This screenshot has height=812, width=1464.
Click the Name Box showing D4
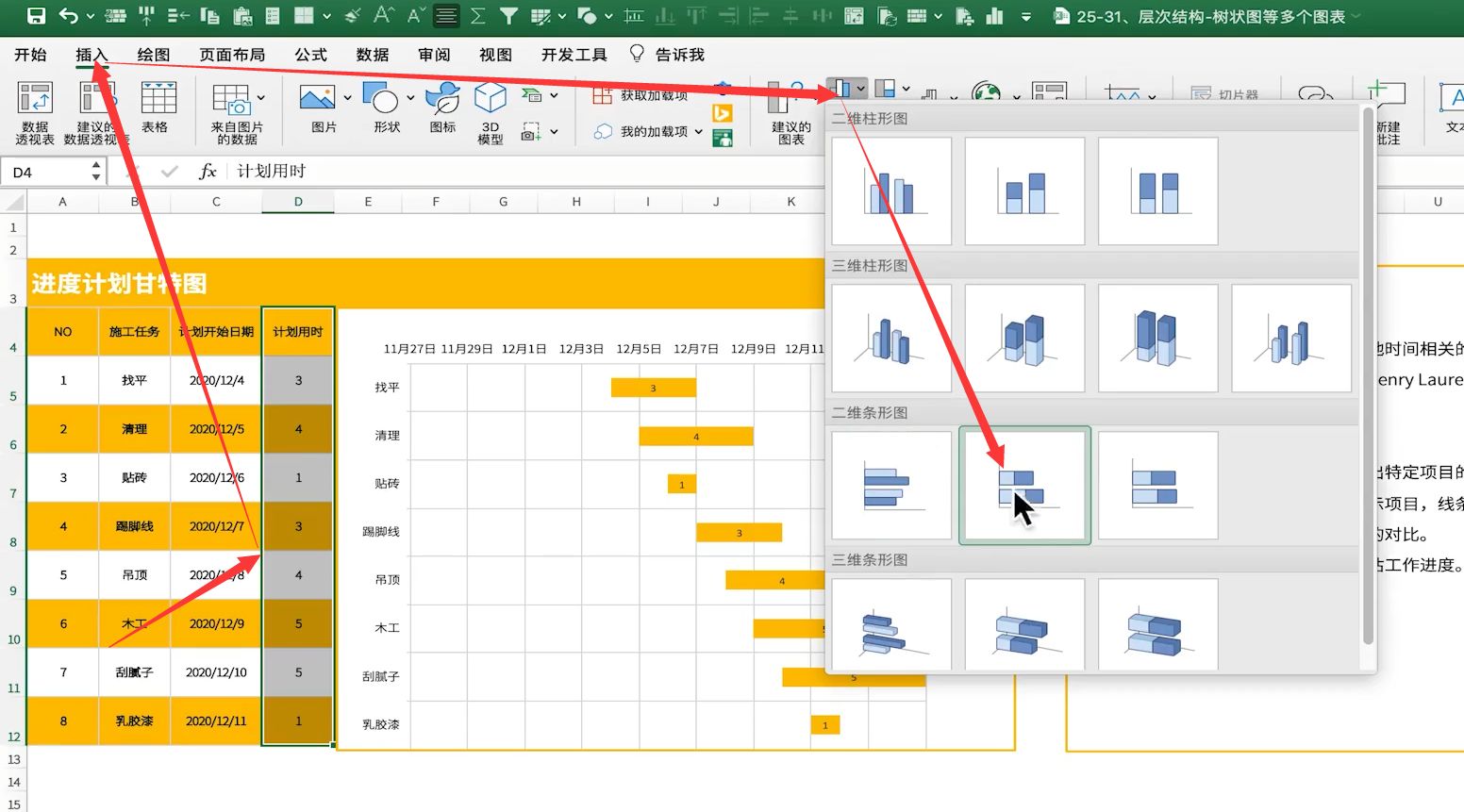pos(47,172)
